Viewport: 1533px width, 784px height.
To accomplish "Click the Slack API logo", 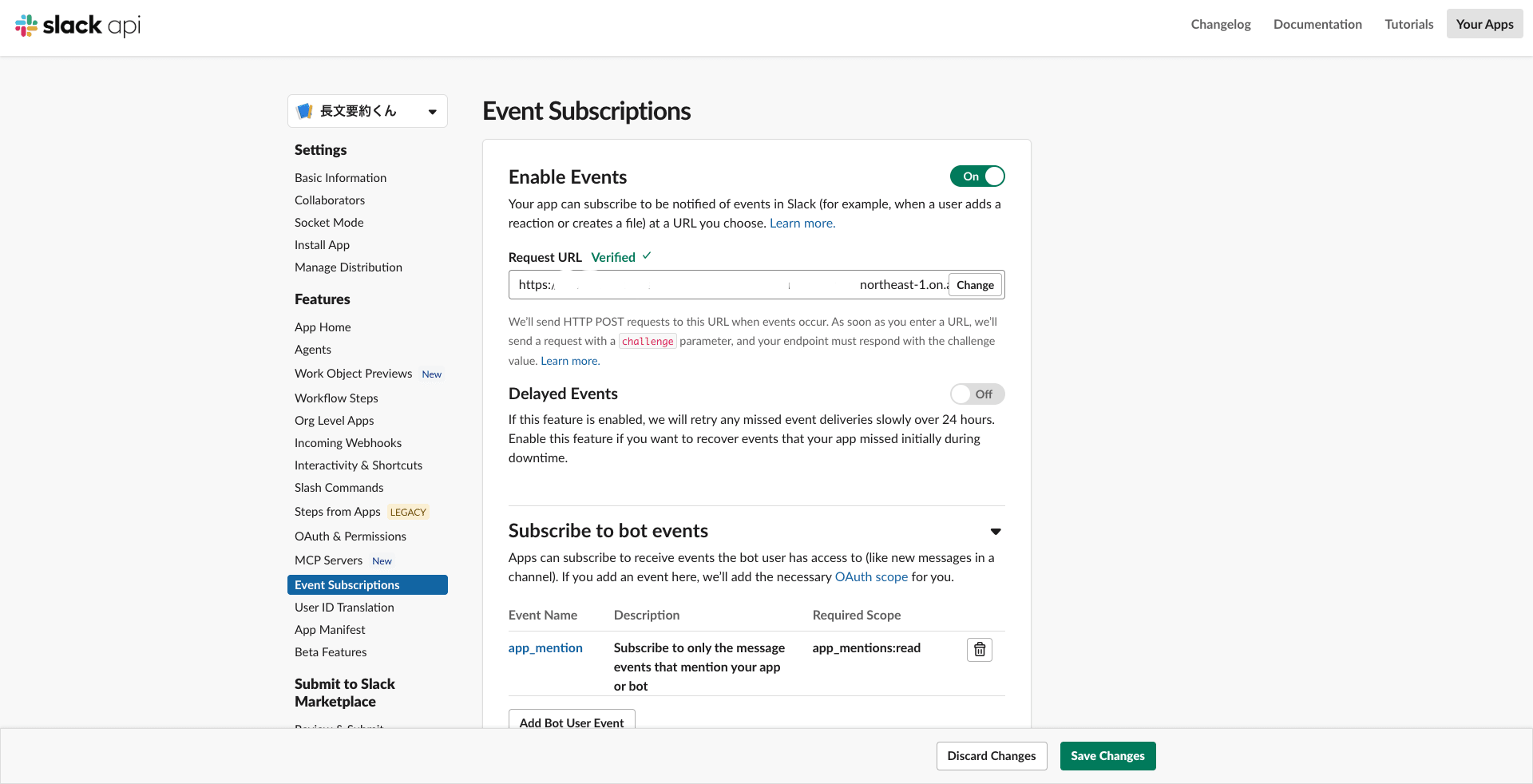I will pos(77,26).
